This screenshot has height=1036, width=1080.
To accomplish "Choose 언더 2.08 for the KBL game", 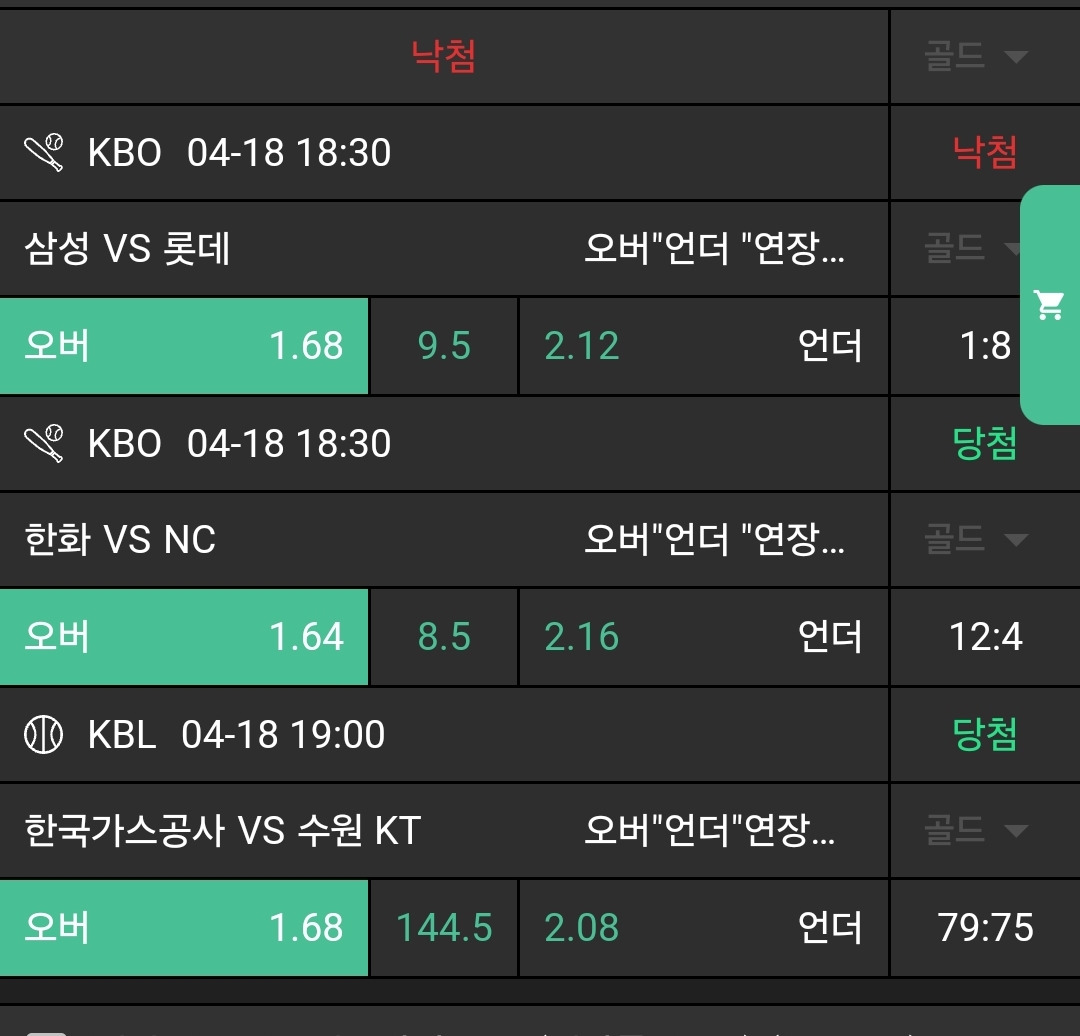I will point(703,928).
